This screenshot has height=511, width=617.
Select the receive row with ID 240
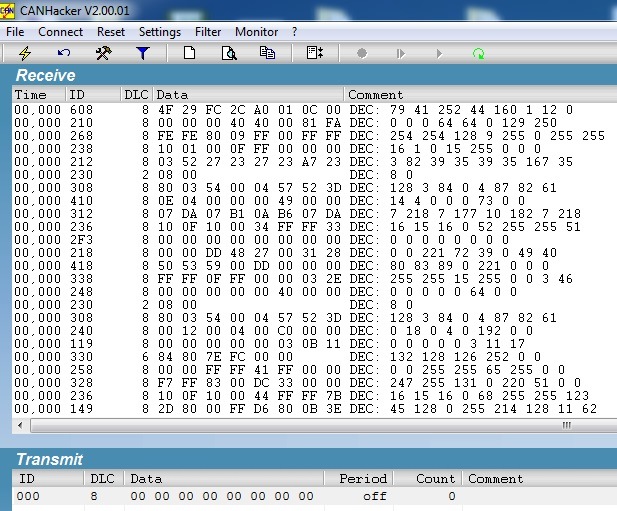[x=314, y=330]
